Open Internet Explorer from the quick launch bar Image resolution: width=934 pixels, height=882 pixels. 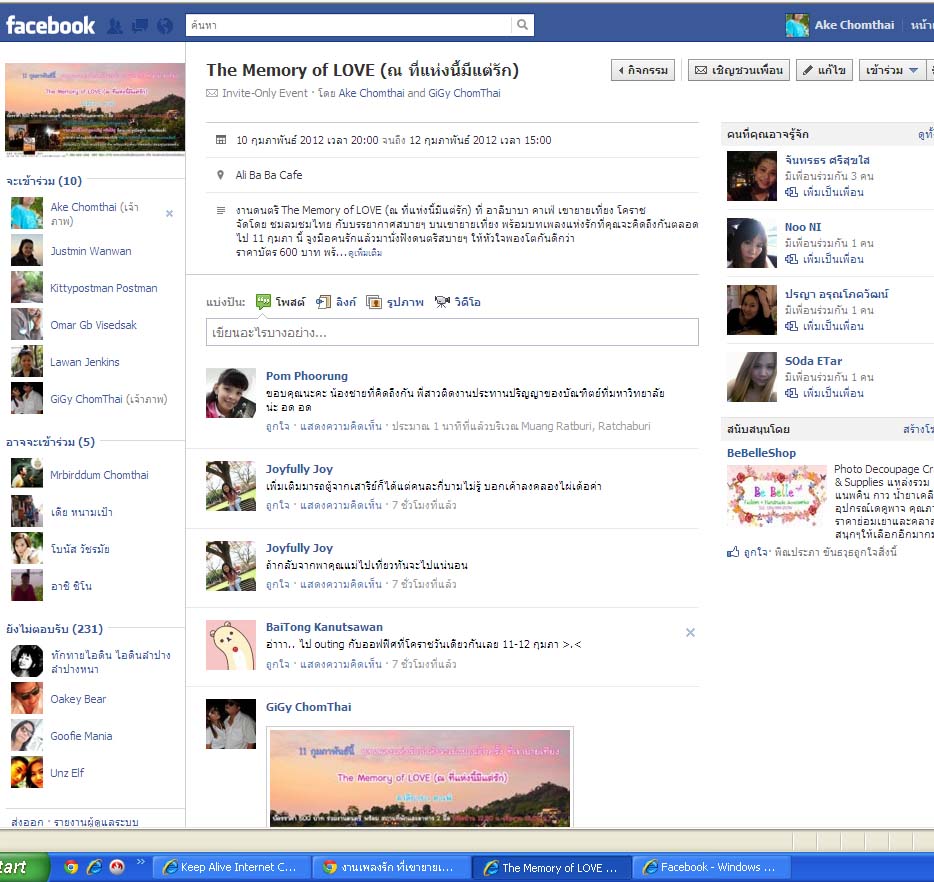[x=94, y=867]
